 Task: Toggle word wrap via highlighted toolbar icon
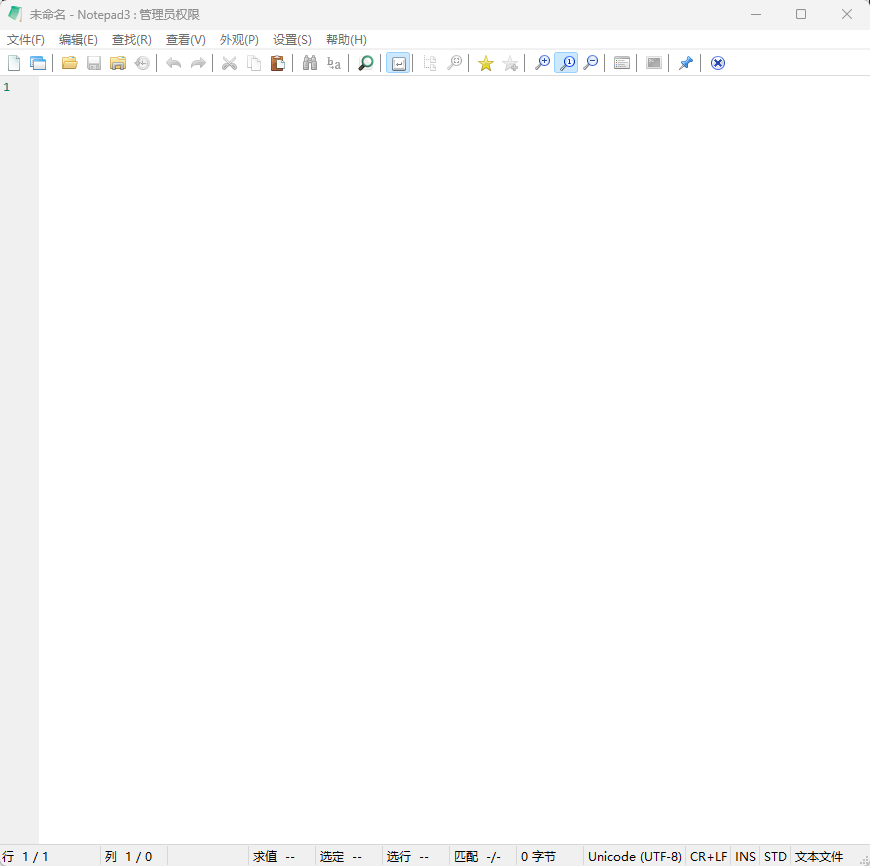pyautogui.click(x=397, y=62)
